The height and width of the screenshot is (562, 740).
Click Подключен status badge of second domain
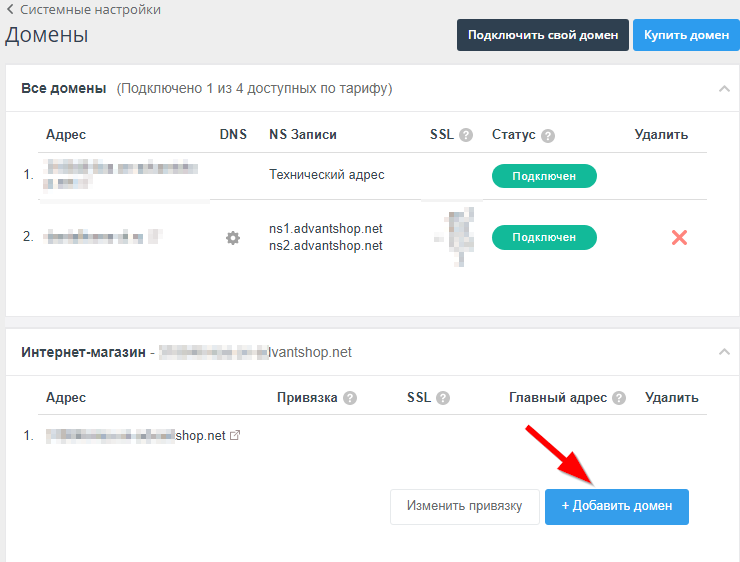click(x=544, y=237)
